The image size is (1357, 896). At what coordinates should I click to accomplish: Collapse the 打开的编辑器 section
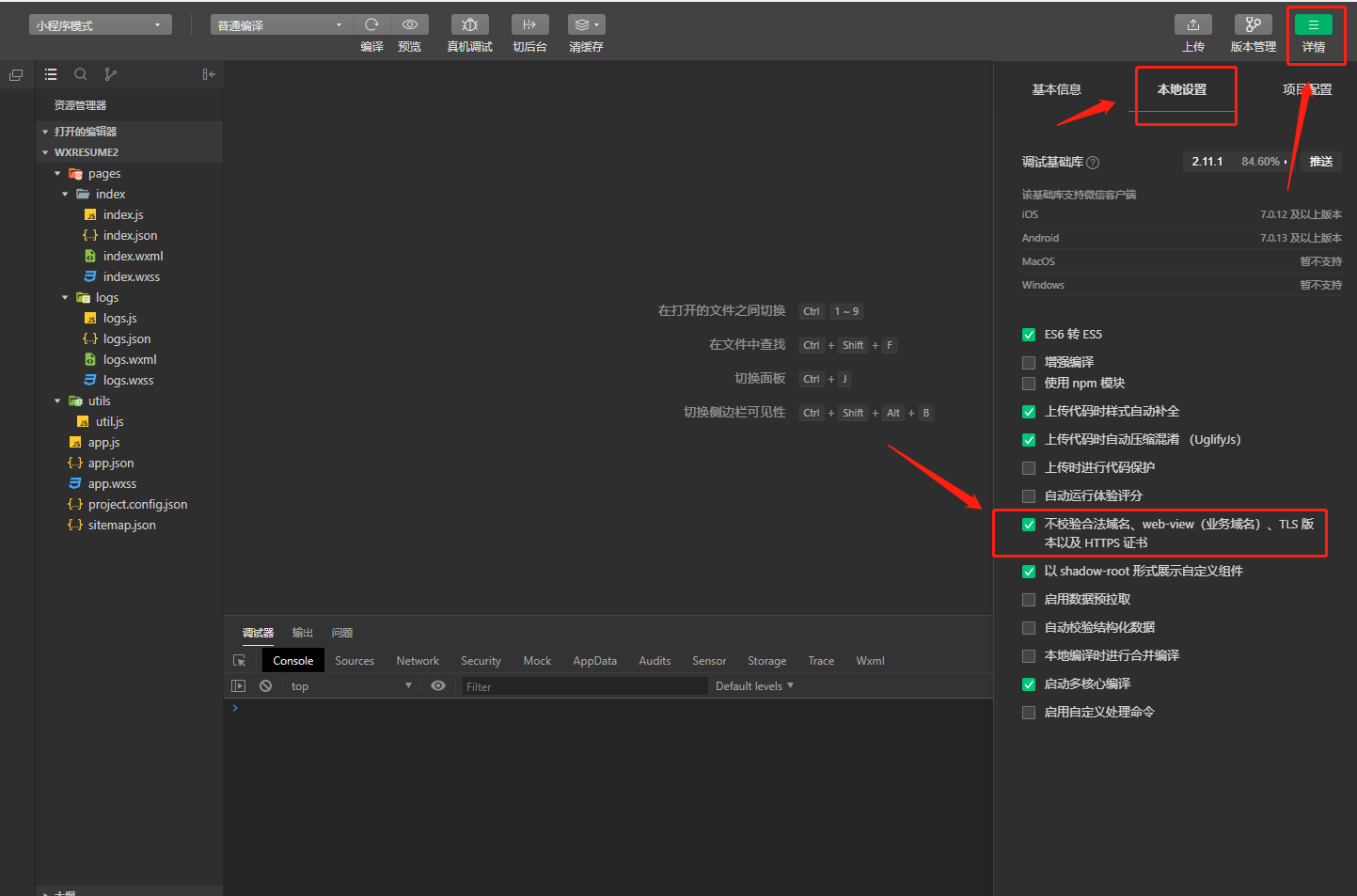(45, 132)
